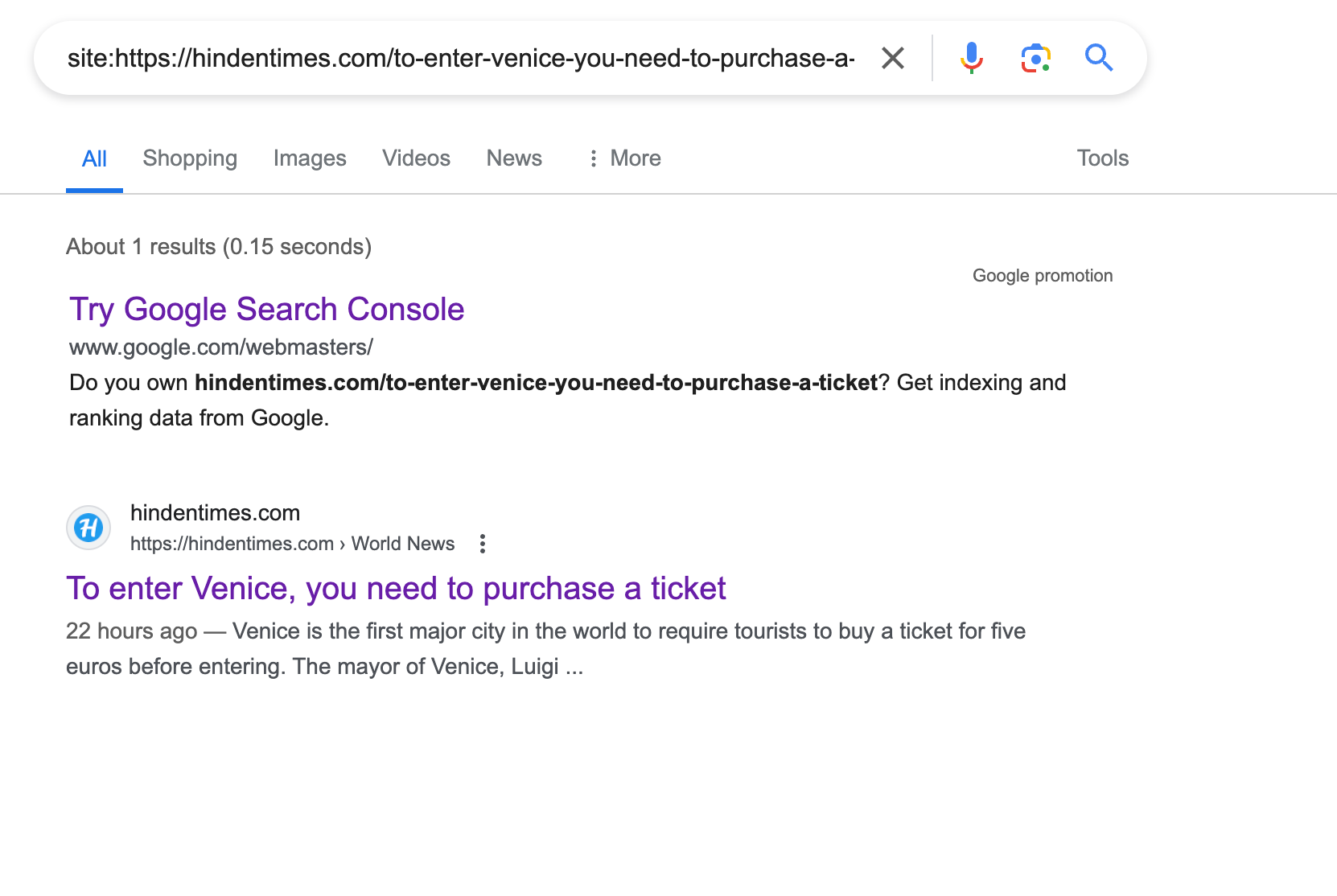Open Google Lens image search

(1035, 58)
